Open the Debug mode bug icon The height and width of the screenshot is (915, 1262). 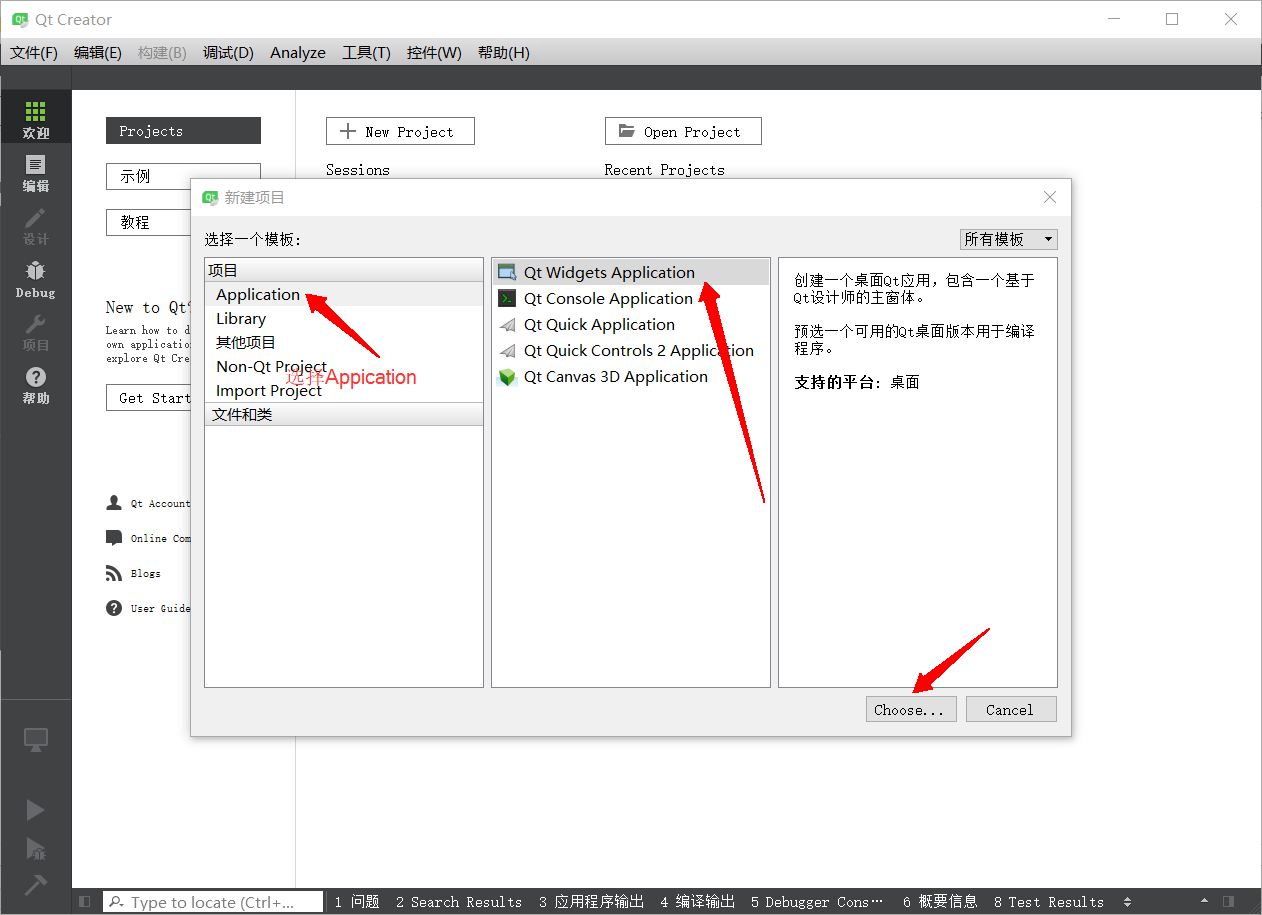click(x=36, y=279)
